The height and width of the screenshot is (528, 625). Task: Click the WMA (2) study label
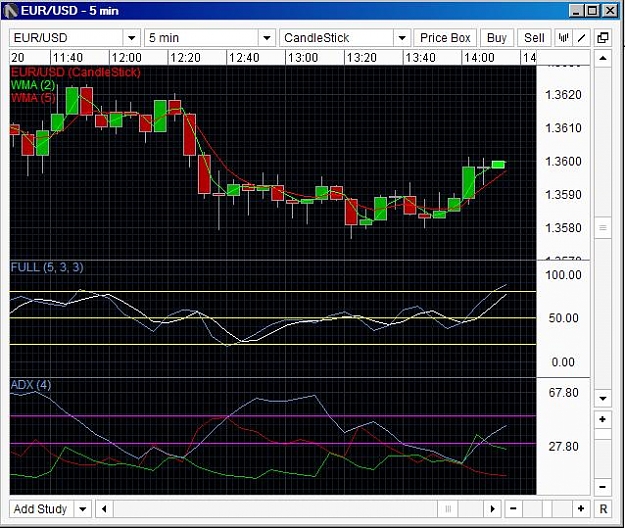point(33,85)
